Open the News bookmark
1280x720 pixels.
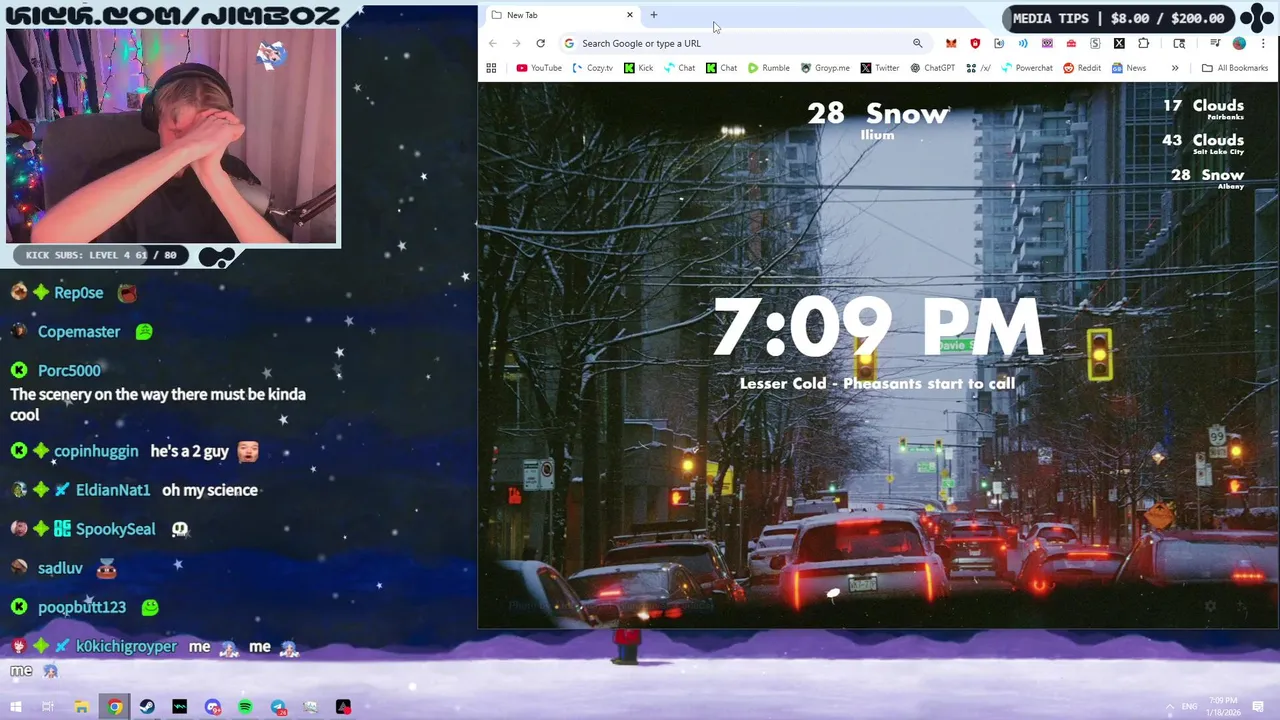coord(1129,68)
